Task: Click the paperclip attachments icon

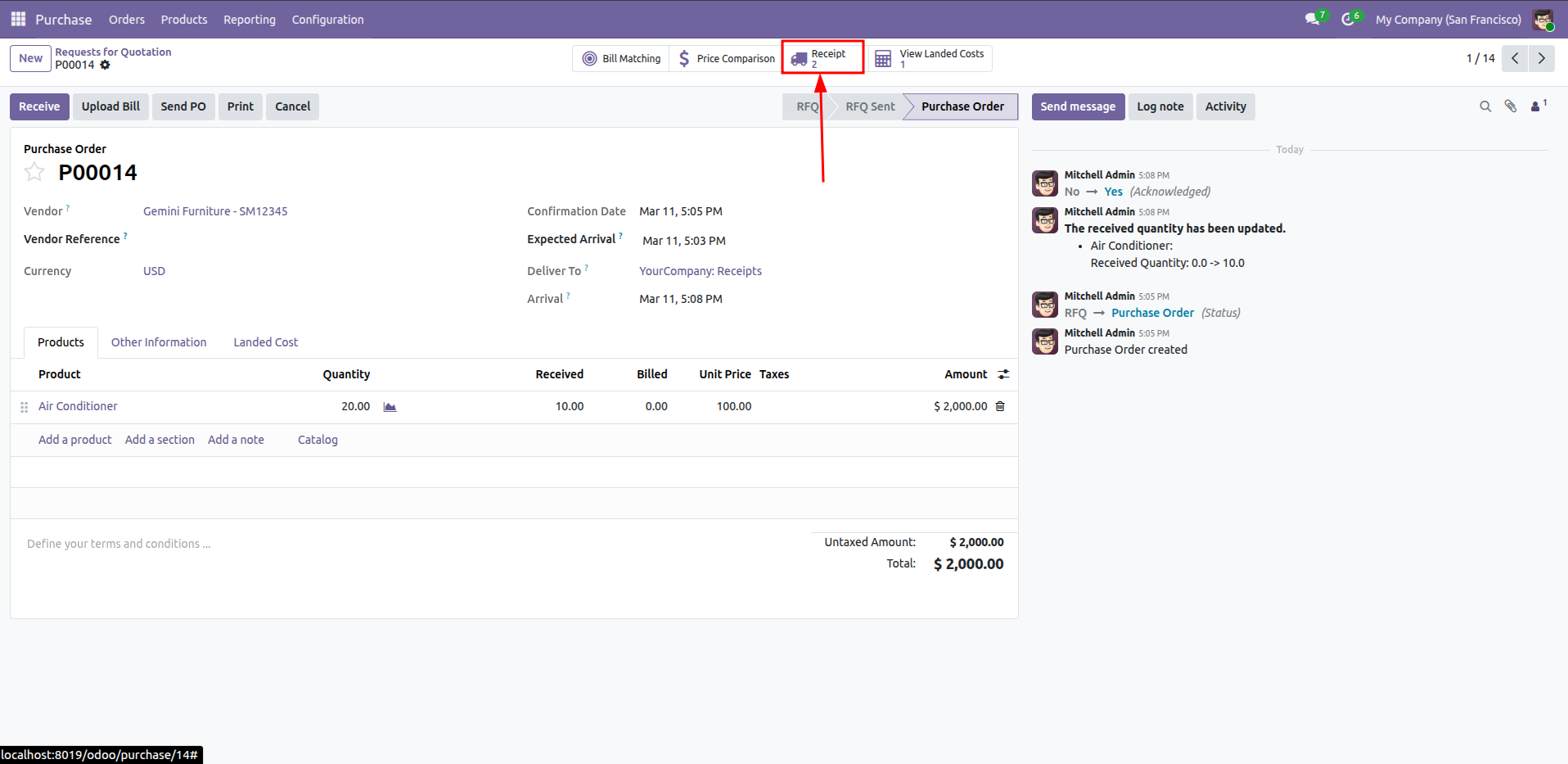Action: (1511, 106)
